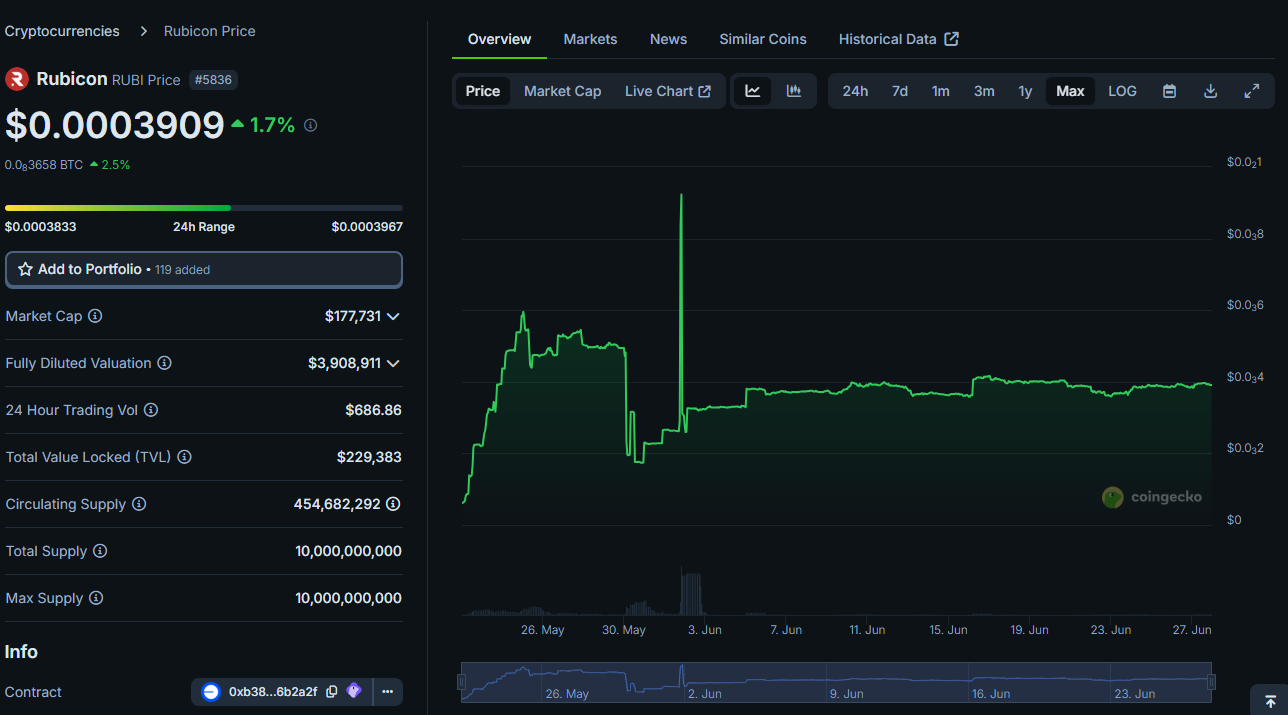Click the chart navigator mini timeline
Screen dimensions: 1288x715
836,682
